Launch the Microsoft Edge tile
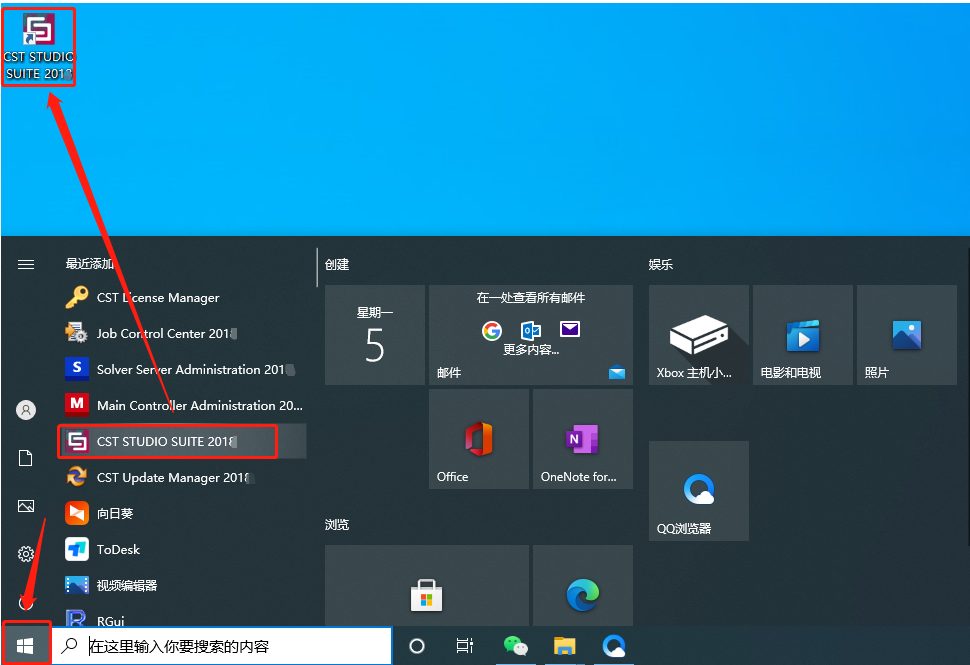The height and width of the screenshot is (665, 970). point(583,585)
